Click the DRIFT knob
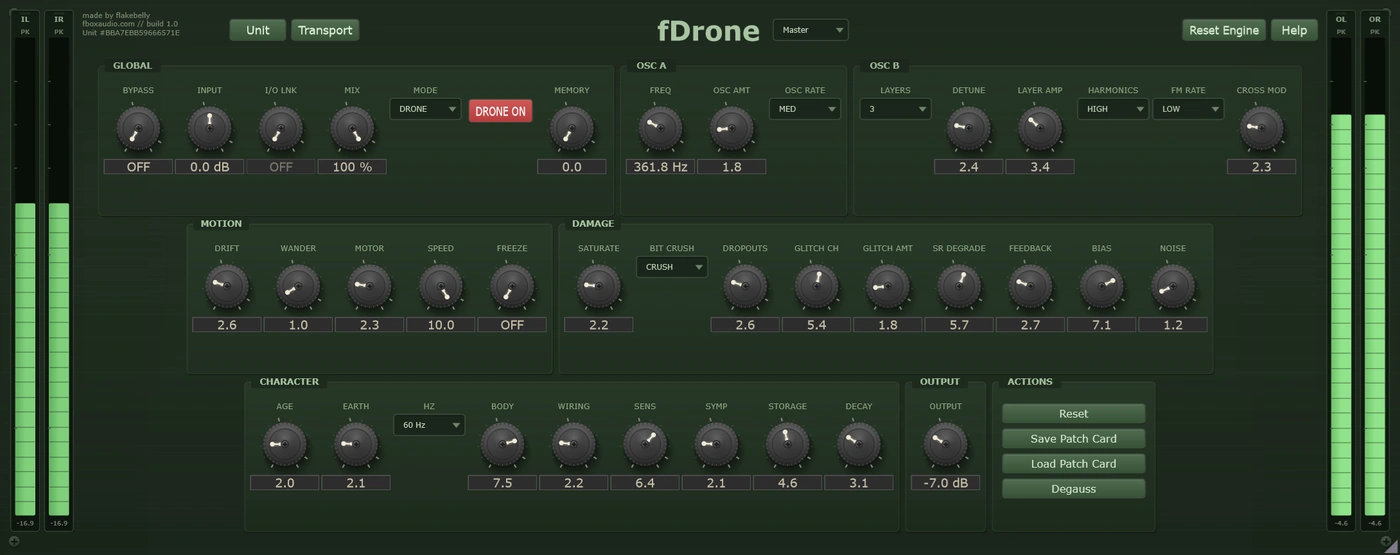This screenshot has height=555, width=1400. [227, 287]
